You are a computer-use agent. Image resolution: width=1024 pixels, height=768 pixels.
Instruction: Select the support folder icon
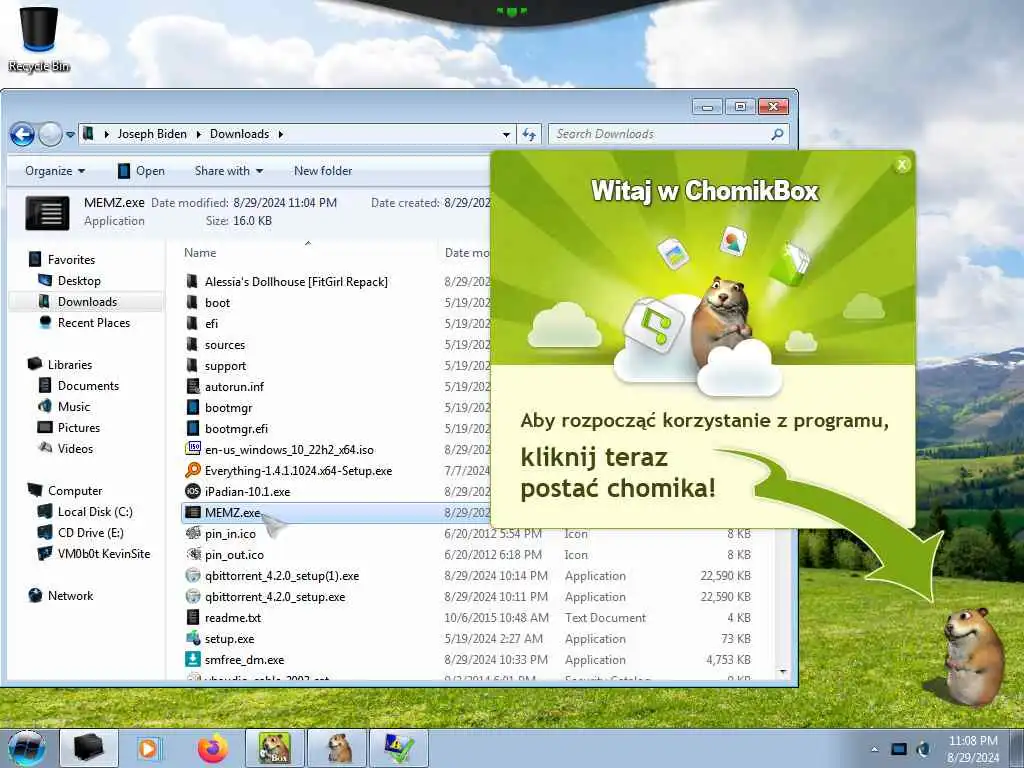(x=193, y=366)
